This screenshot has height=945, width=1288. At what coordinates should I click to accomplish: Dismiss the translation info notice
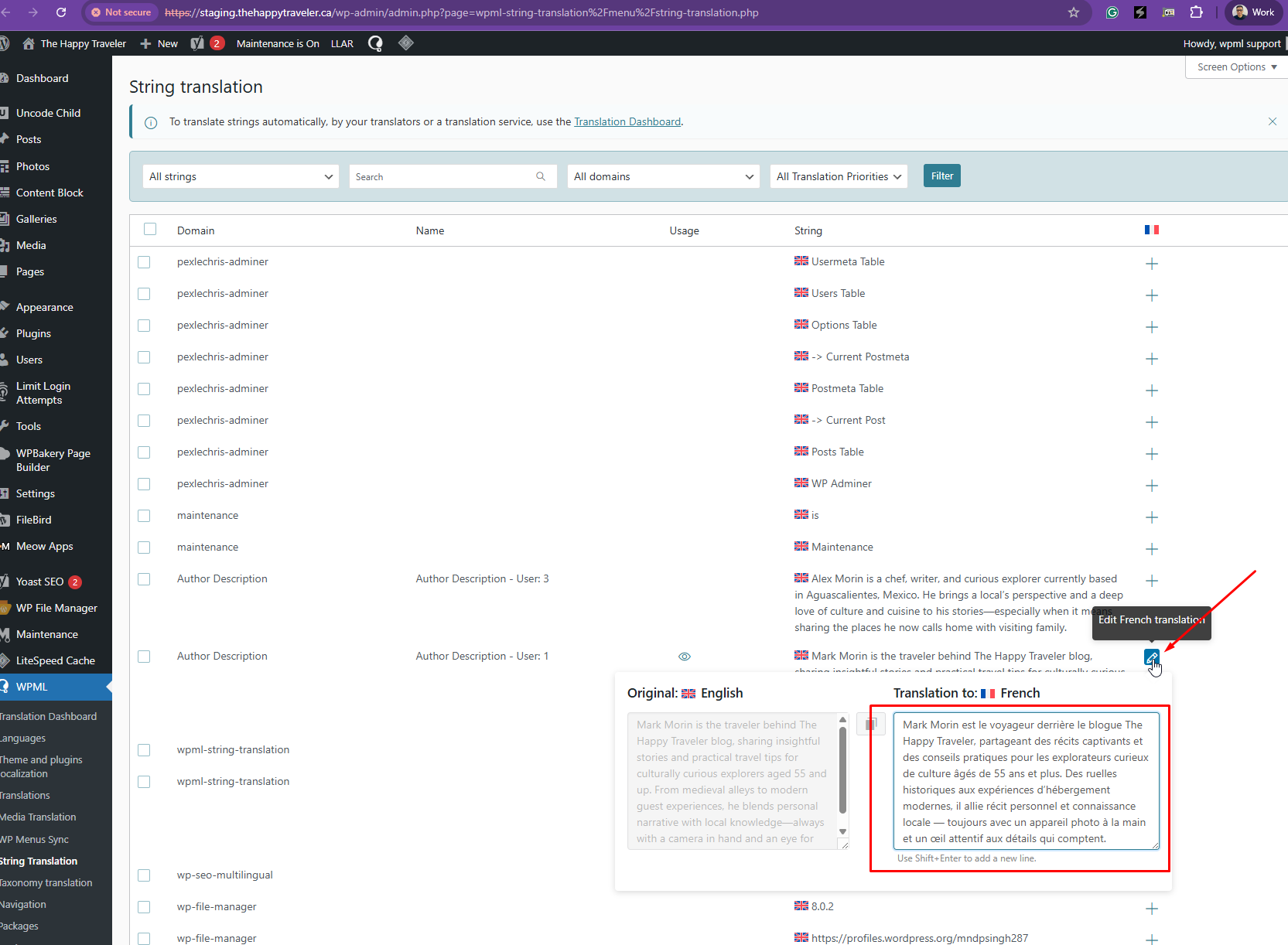tap(1273, 121)
